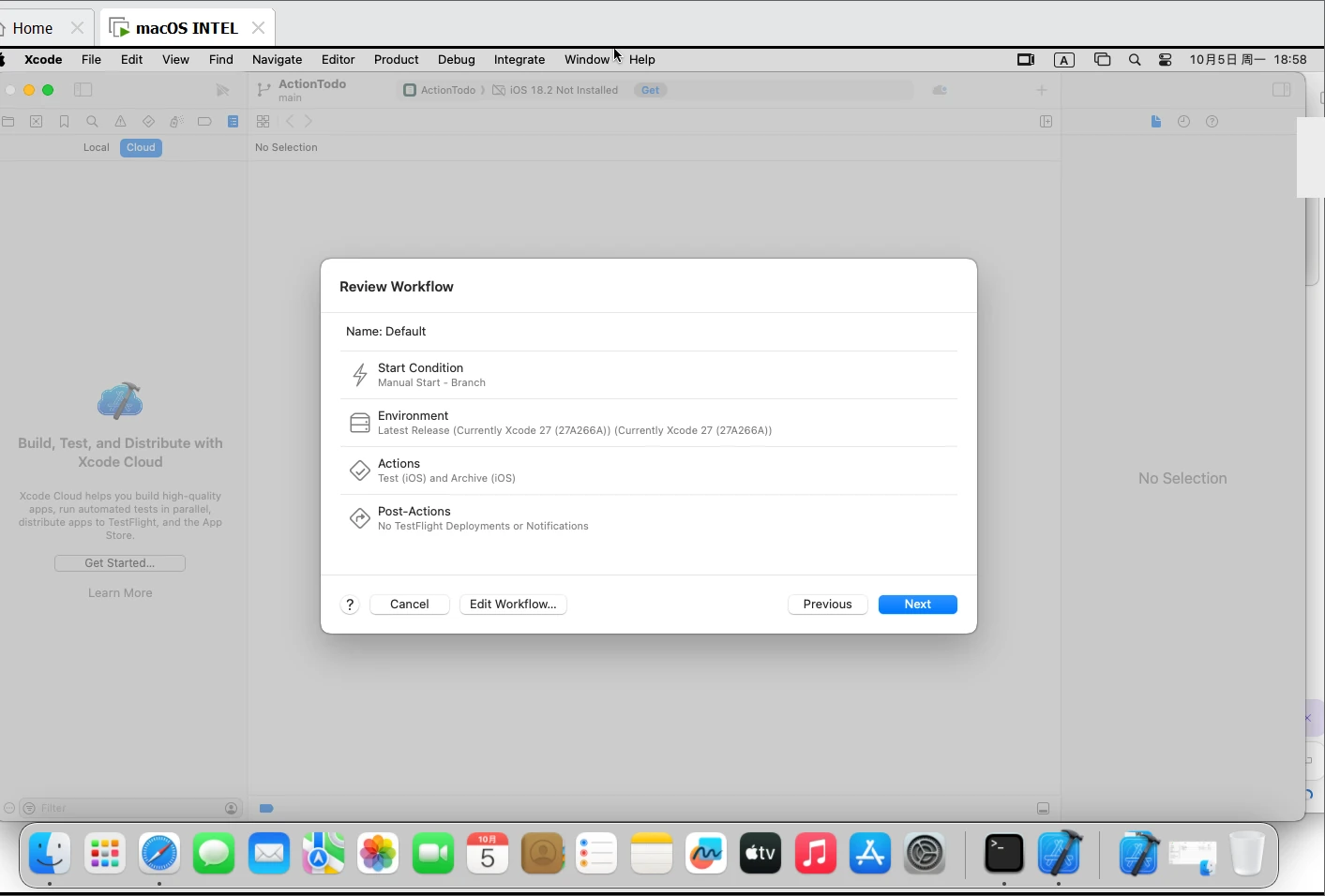Viewport: 1325px width, 896px height.
Task: Go back with the Previous button
Action: (827, 605)
